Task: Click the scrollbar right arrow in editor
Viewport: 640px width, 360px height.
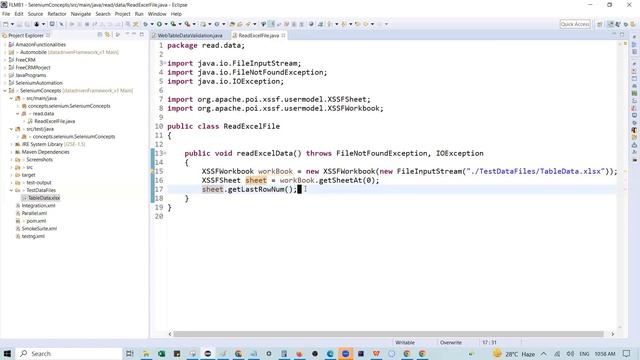Action: point(612,334)
